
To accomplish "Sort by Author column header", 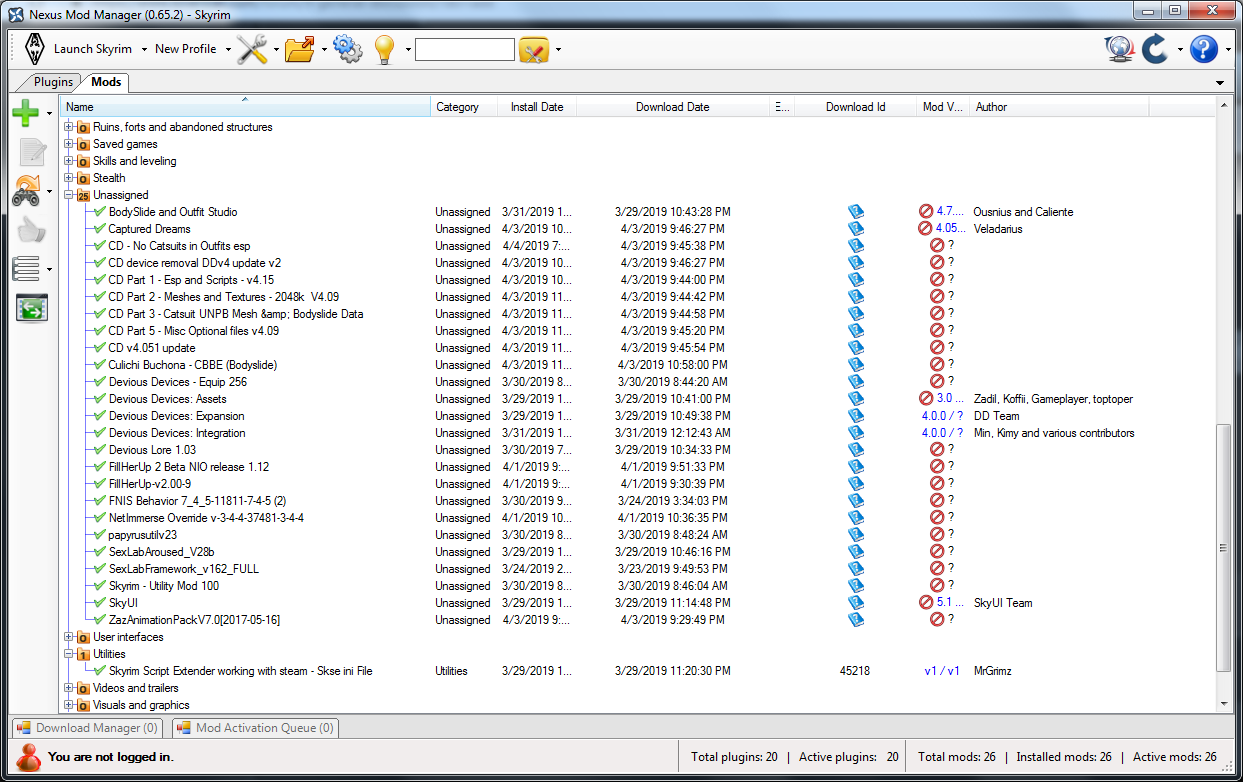I will tap(1059, 107).
